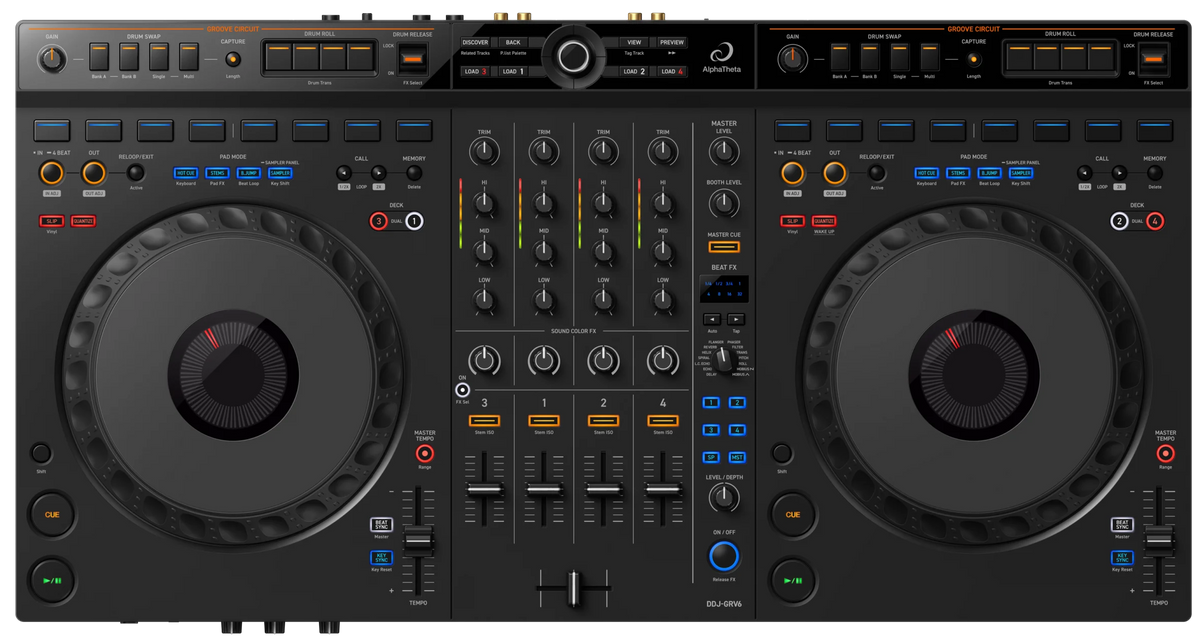Click the left deck Loop OUT button

94,174
